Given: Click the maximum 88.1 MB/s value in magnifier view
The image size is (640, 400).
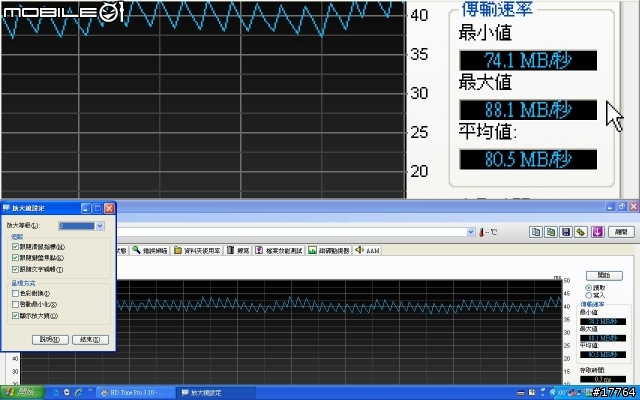Looking at the screenshot, I should coord(528,110).
